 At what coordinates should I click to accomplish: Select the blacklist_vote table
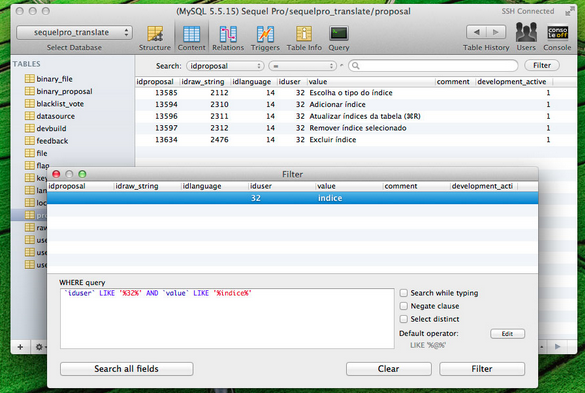[x=54, y=103]
